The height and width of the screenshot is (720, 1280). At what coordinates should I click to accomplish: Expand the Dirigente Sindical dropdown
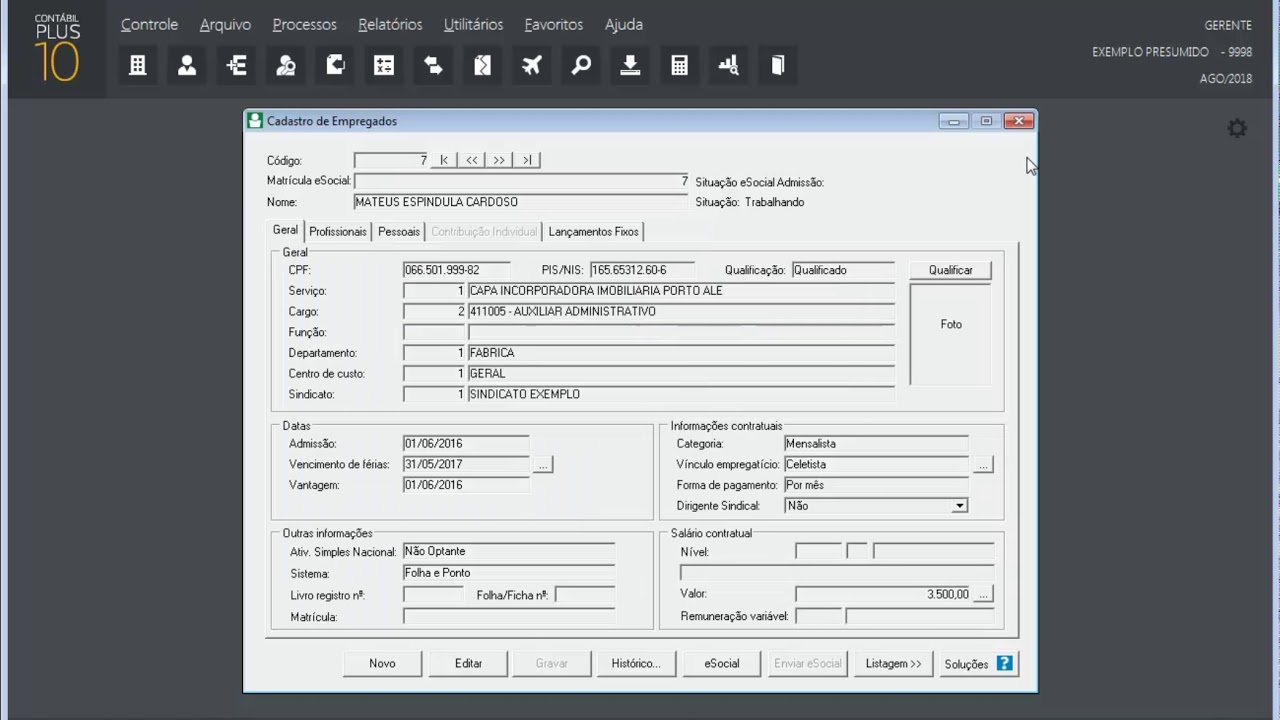(x=959, y=506)
